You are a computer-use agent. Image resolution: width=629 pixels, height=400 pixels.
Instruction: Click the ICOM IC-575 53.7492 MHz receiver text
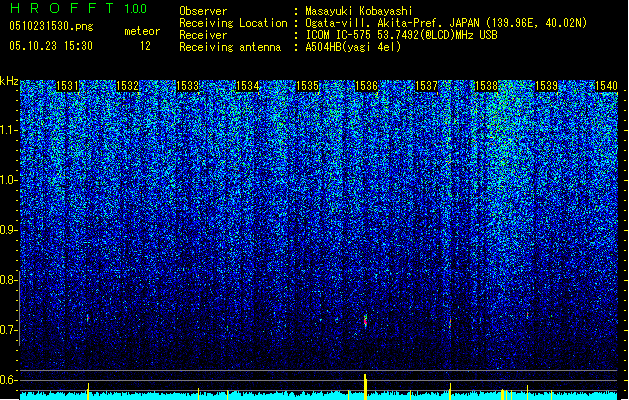coord(401,35)
